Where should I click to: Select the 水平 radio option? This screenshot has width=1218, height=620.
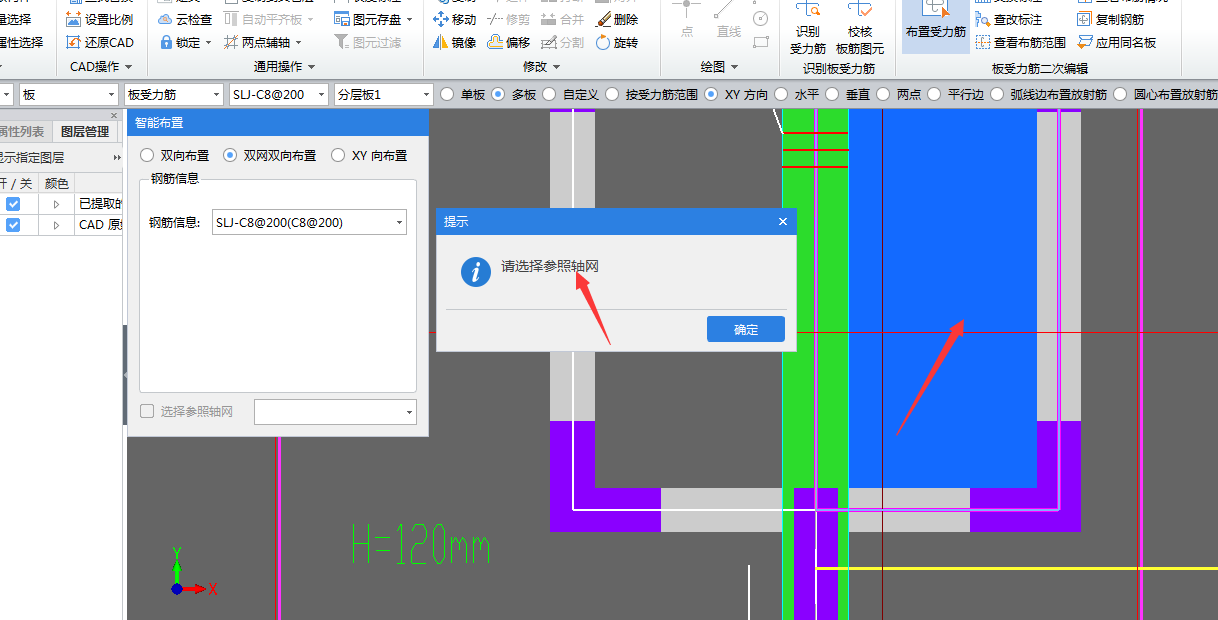(x=797, y=94)
